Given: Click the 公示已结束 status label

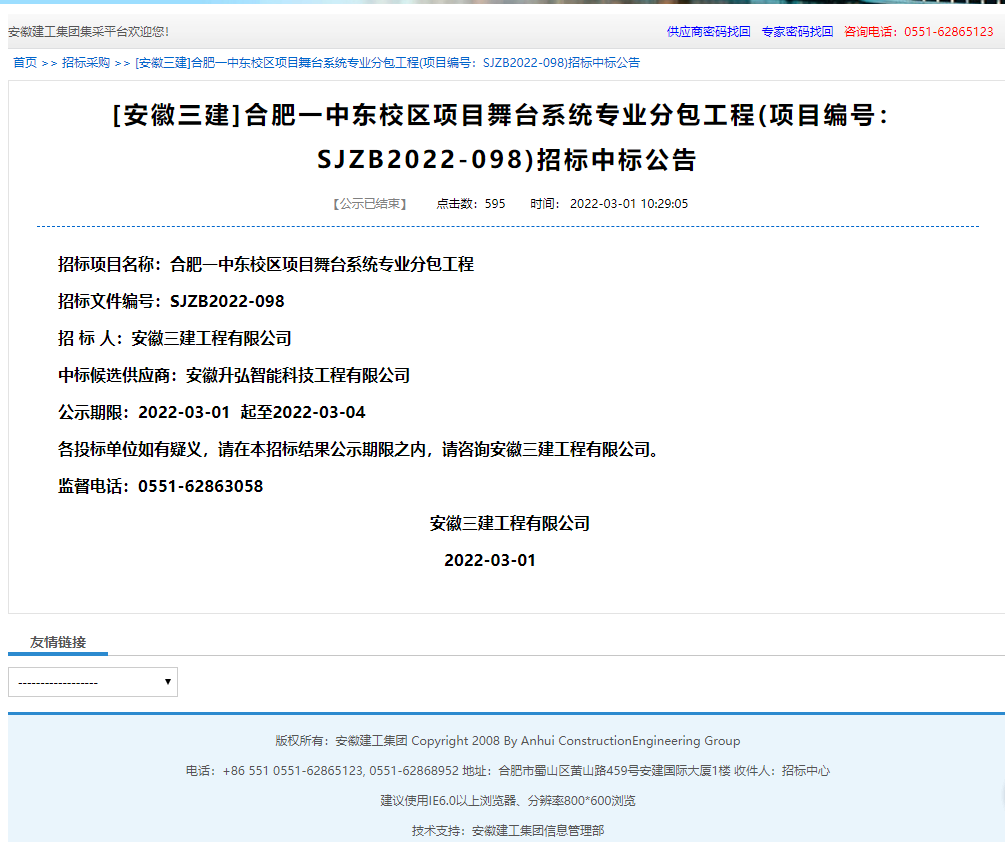Looking at the screenshot, I should click(369, 204).
